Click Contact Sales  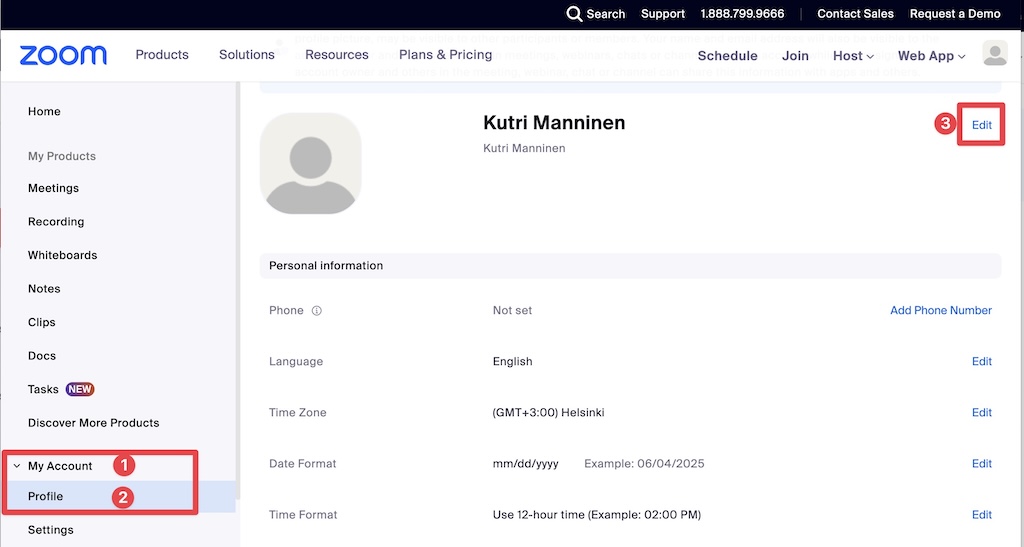pyautogui.click(x=856, y=14)
